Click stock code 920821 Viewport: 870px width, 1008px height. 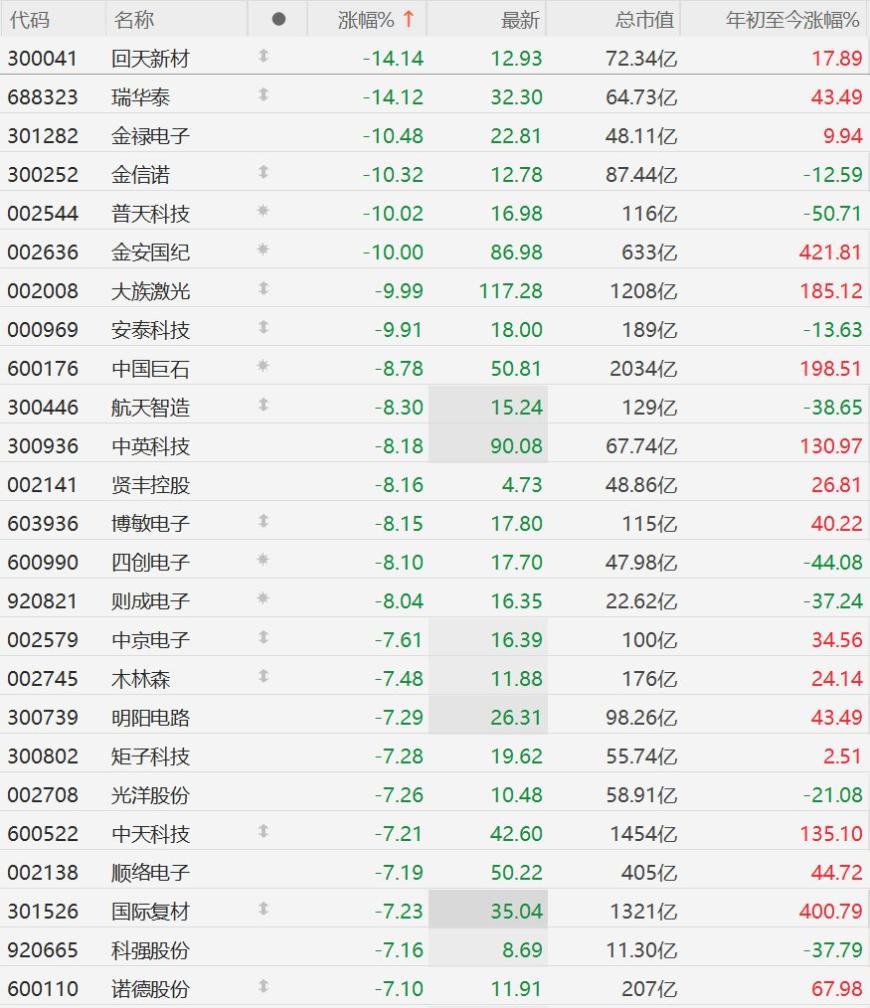pos(42,601)
